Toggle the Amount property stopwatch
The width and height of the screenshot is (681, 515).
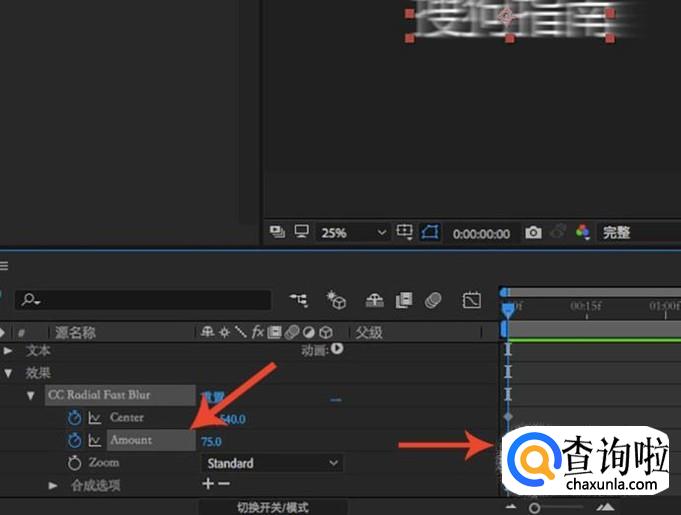tap(74, 440)
